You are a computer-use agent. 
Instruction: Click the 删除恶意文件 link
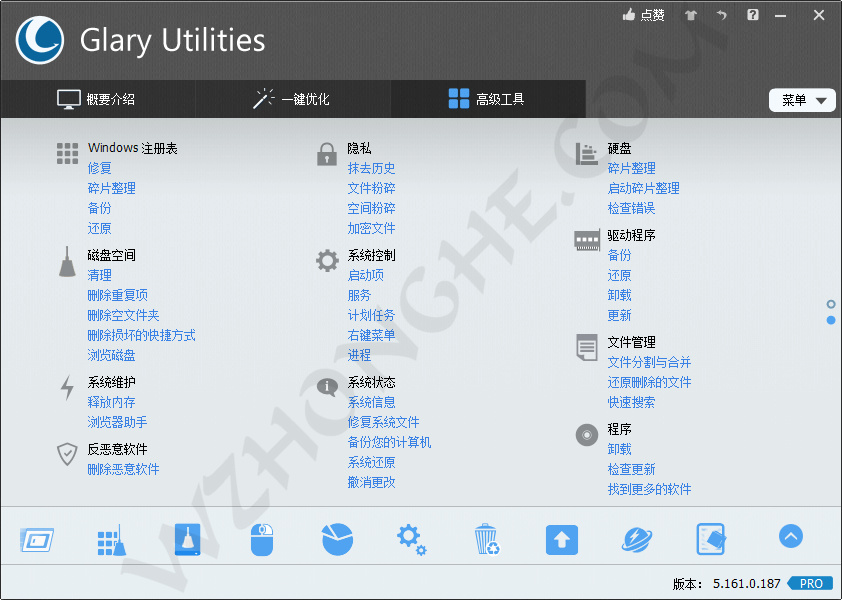[125, 469]
